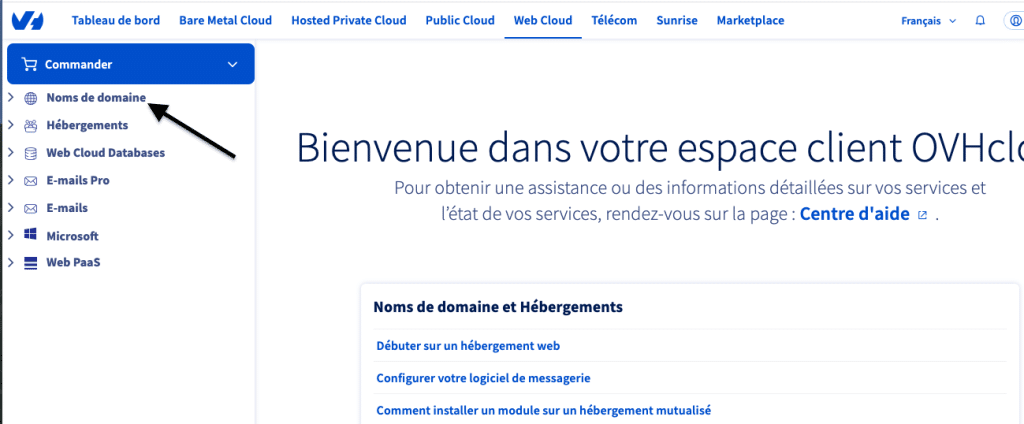Click the Microsoft Windows logo icon

[x=30, y=236]
